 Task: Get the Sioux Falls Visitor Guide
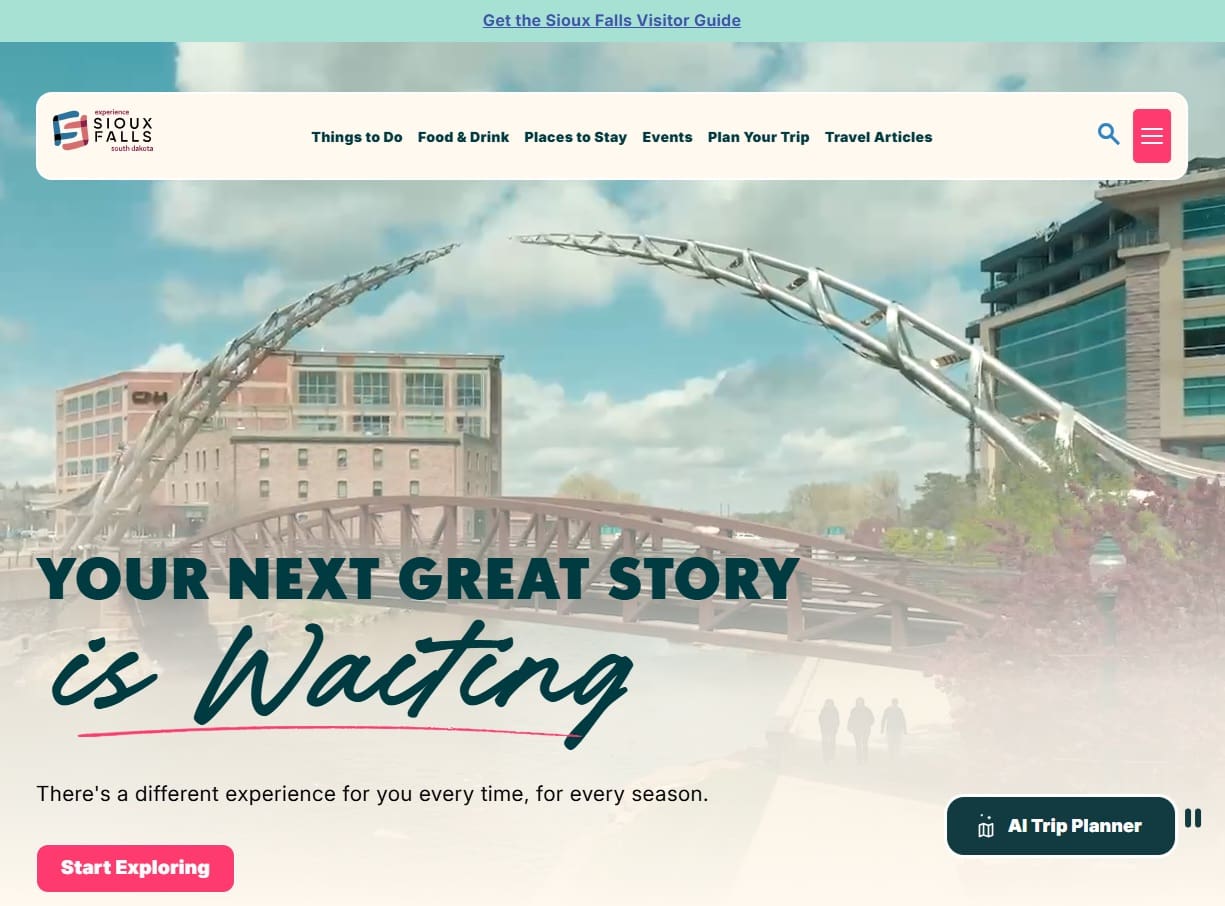(x=612, y=20)
